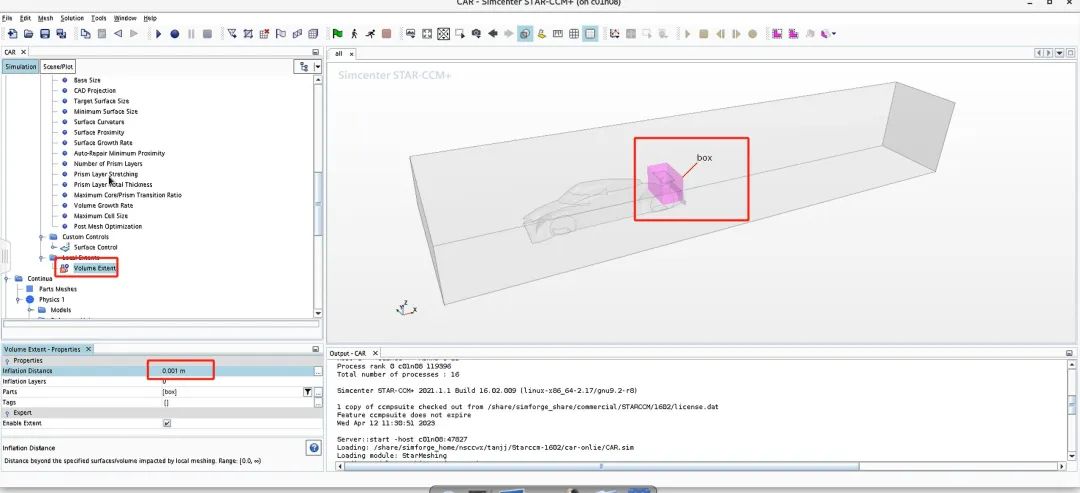Click the blue Run play arrow icon

(x=158, y=34)
